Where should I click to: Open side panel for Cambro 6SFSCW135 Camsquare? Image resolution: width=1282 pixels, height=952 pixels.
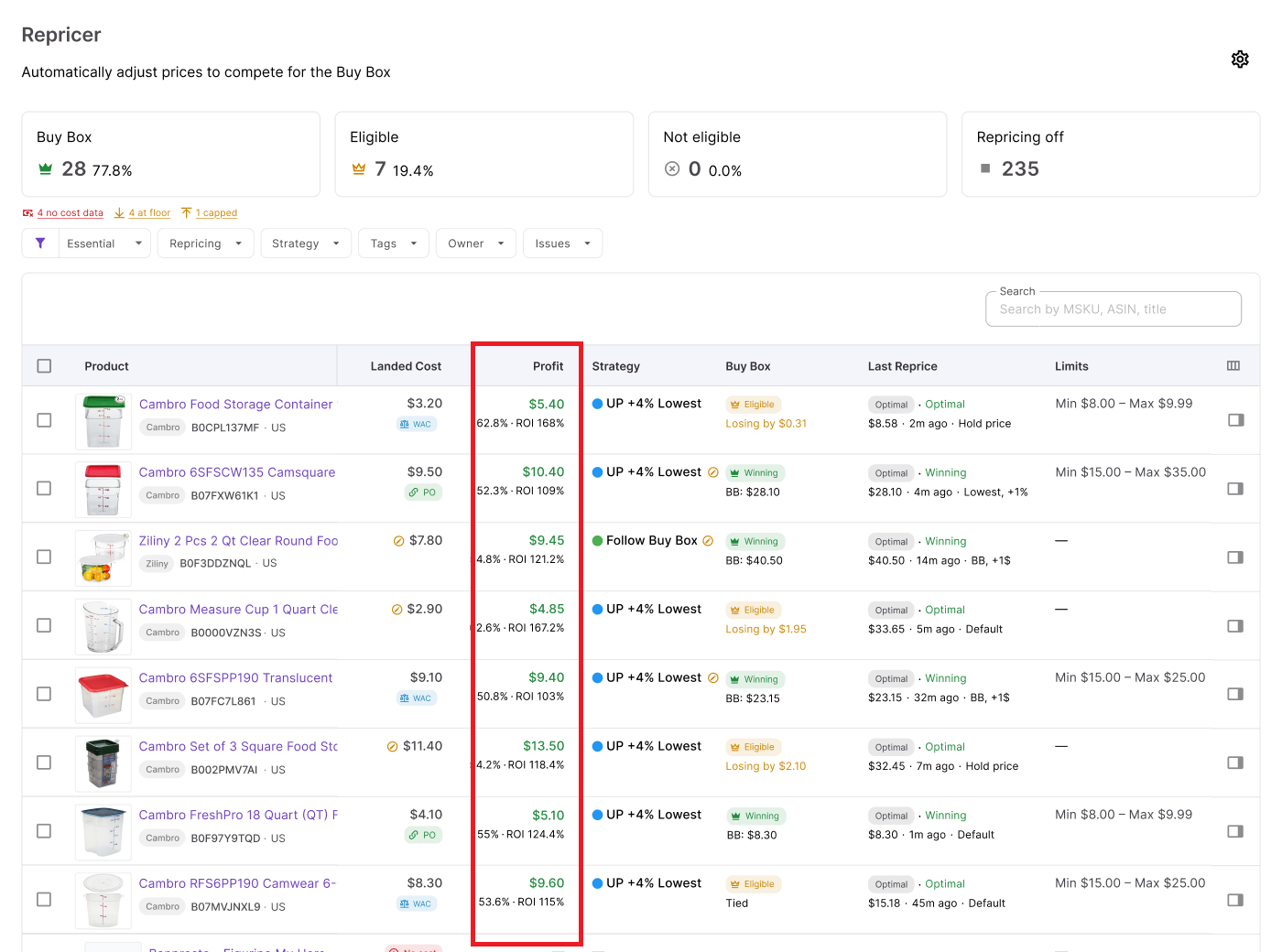(x=1235, y=489)
